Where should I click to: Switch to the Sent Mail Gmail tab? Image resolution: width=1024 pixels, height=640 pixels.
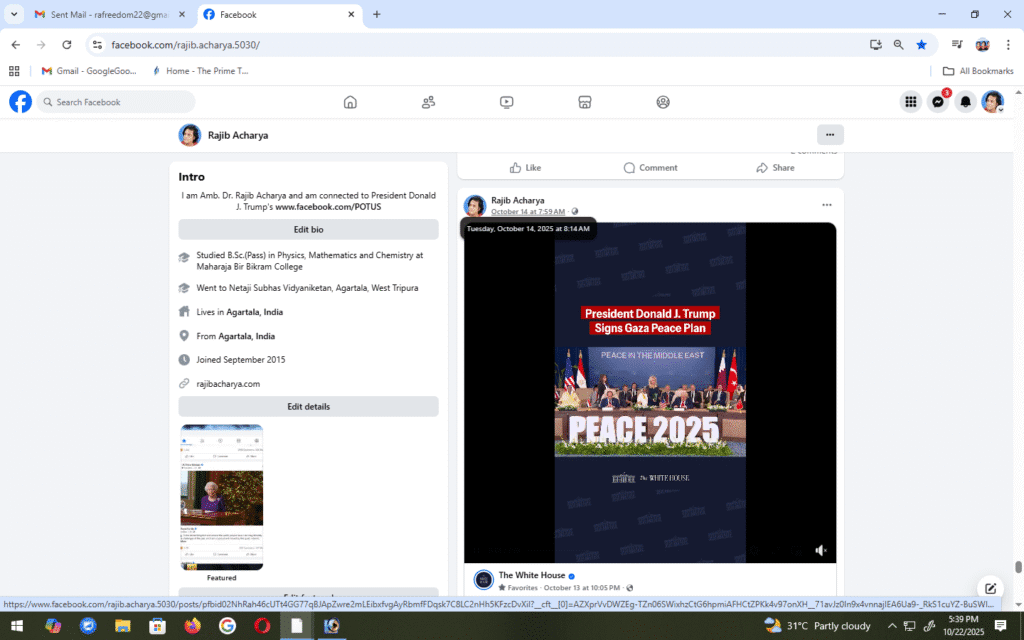pos(100,15)
